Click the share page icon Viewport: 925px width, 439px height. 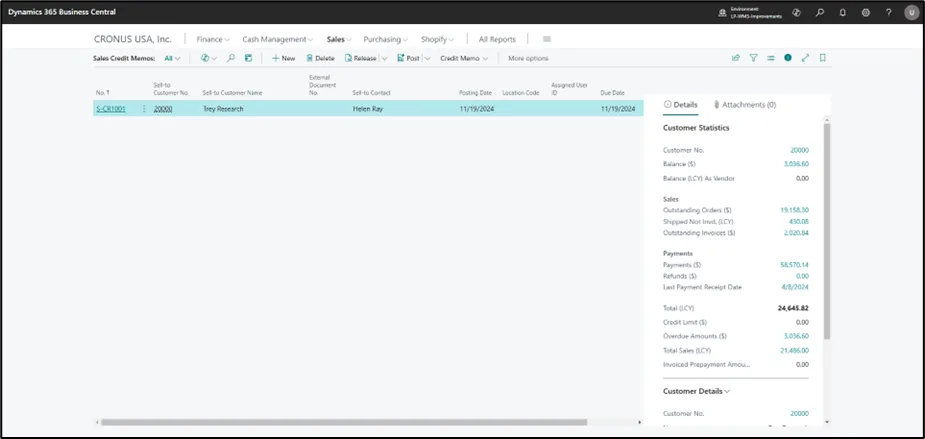(736, 58)
